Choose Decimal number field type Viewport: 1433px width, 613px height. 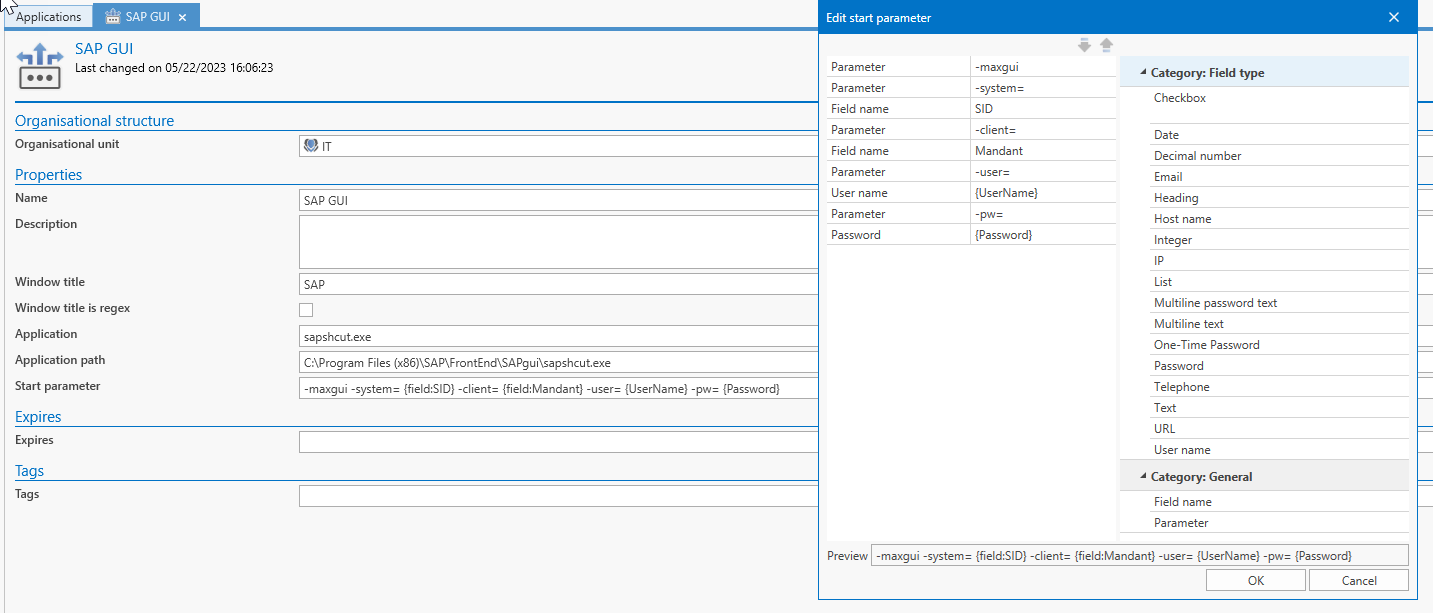[x=1279, y=156]
